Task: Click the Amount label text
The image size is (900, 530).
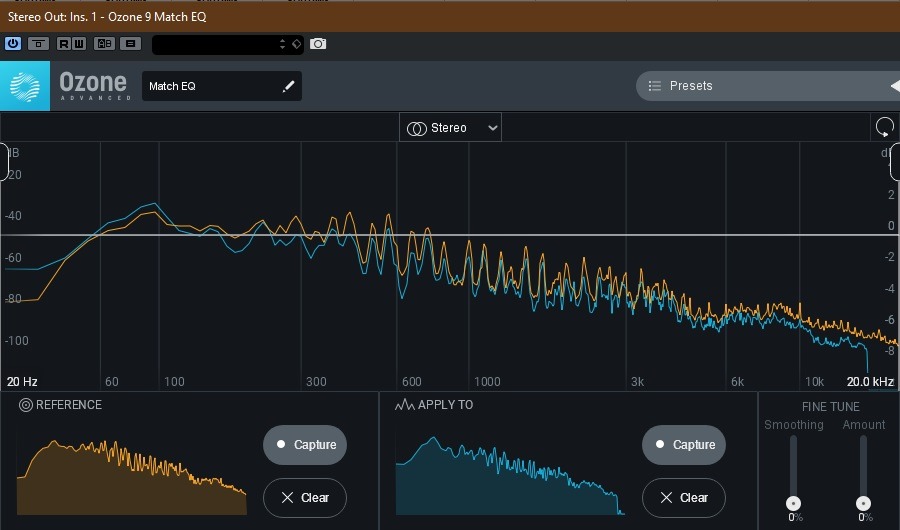Action: (x=864, y=425)
